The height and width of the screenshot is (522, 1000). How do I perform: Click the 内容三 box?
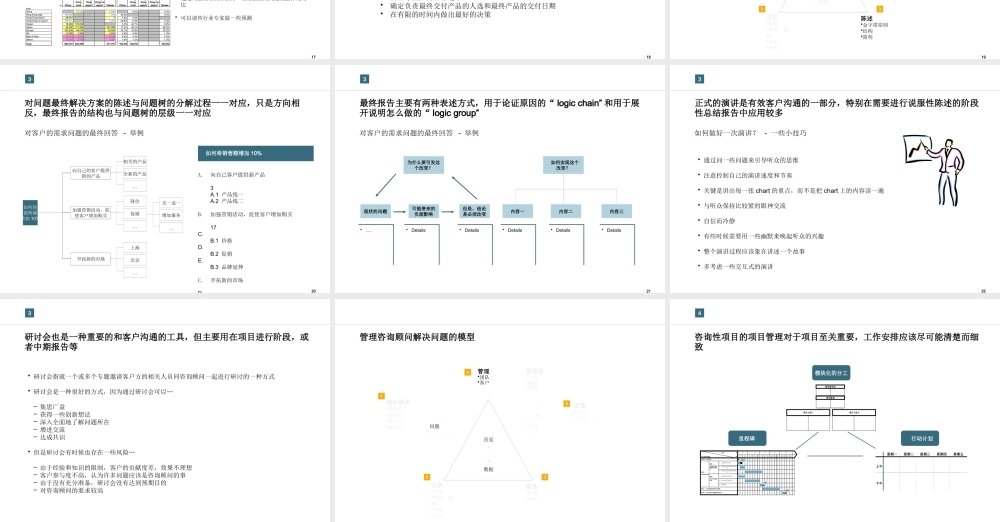(x=617, y=211)
